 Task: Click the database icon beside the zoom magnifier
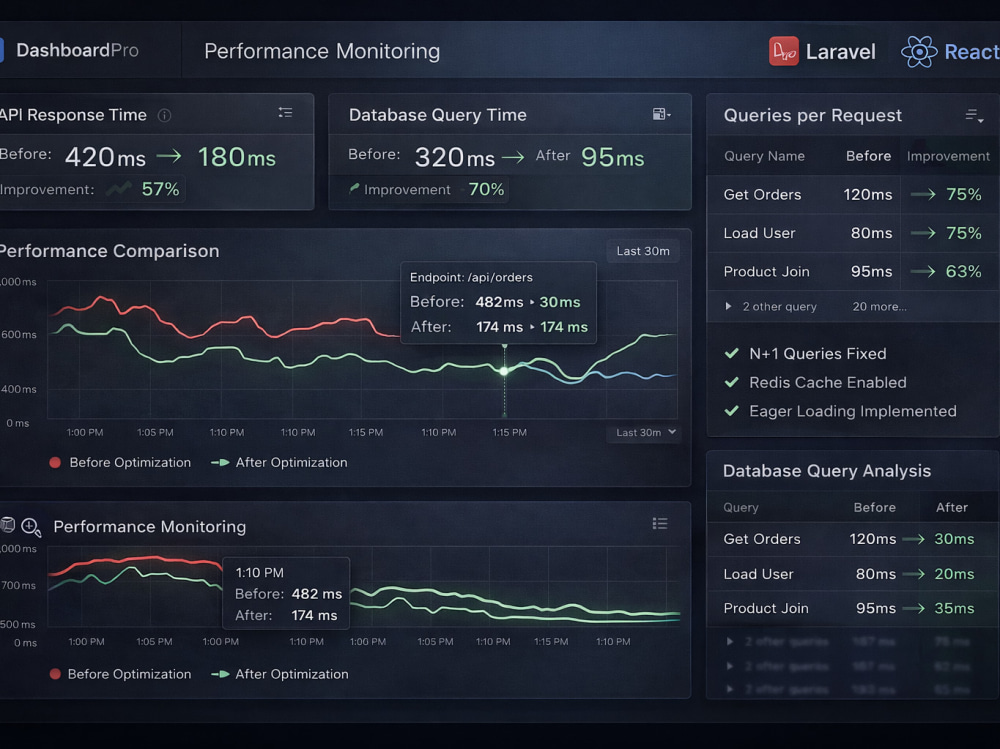(x=8, y=525)
